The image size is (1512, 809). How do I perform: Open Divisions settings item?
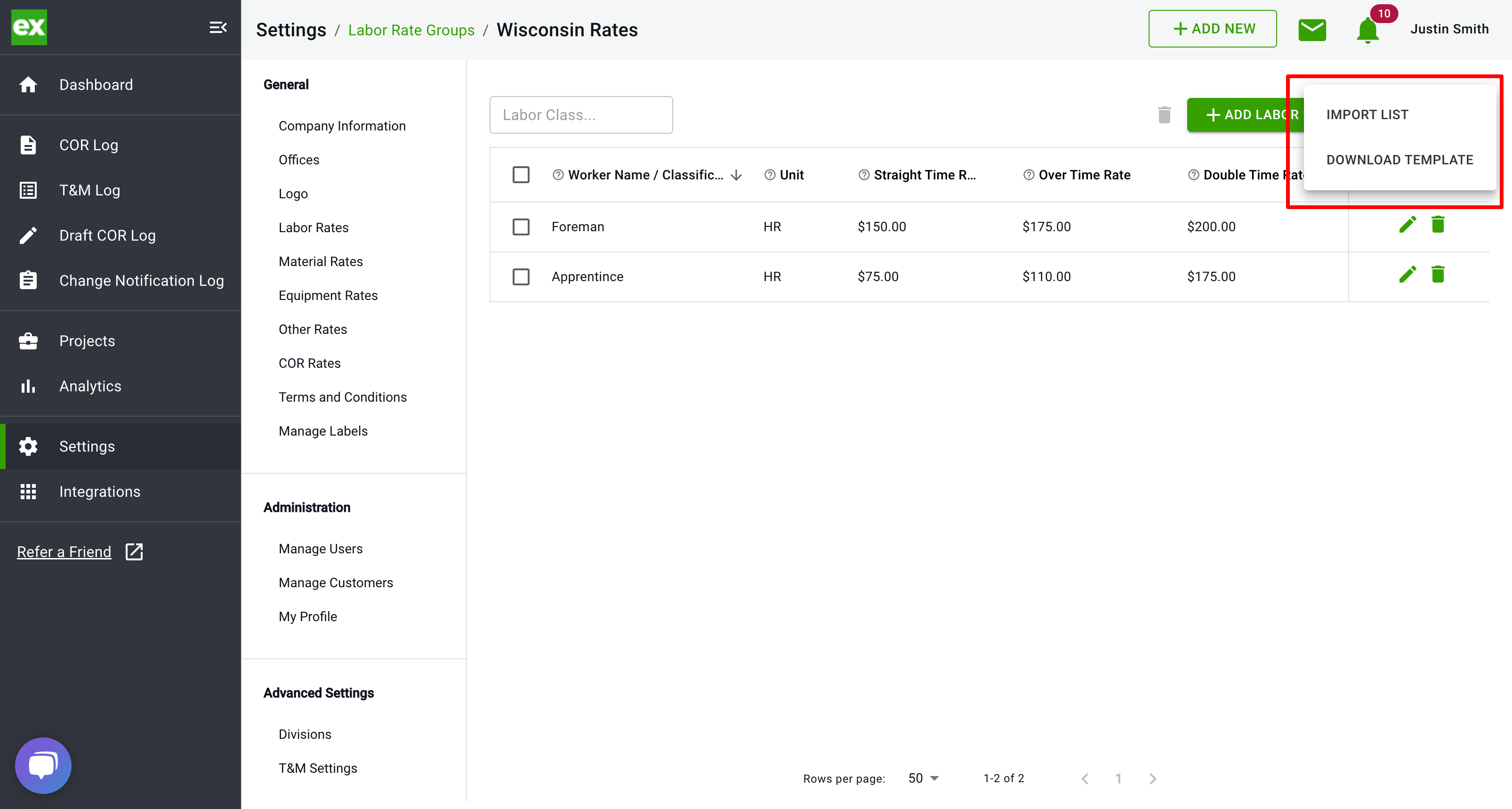point(305,734)
